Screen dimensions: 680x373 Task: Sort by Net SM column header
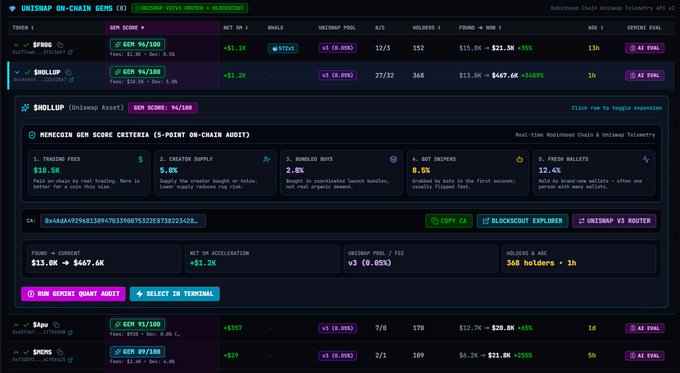click(x=236, y=27)
